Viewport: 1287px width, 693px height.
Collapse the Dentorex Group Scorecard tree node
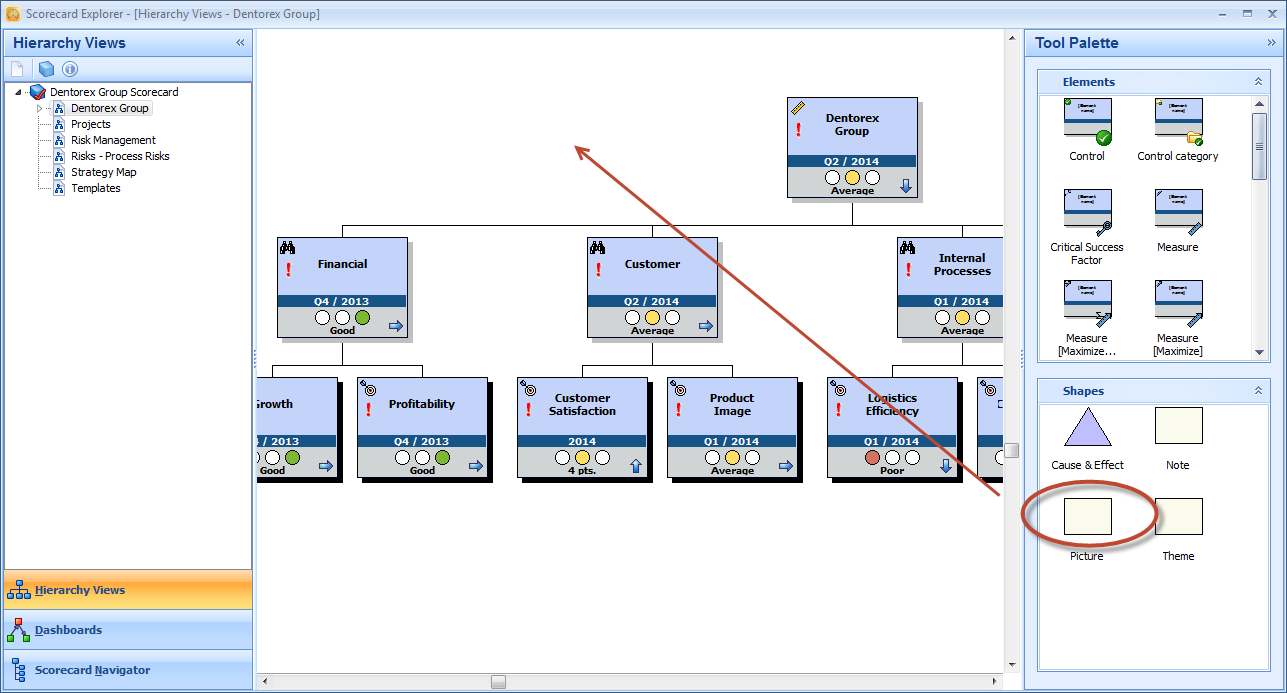pos(19,92)
